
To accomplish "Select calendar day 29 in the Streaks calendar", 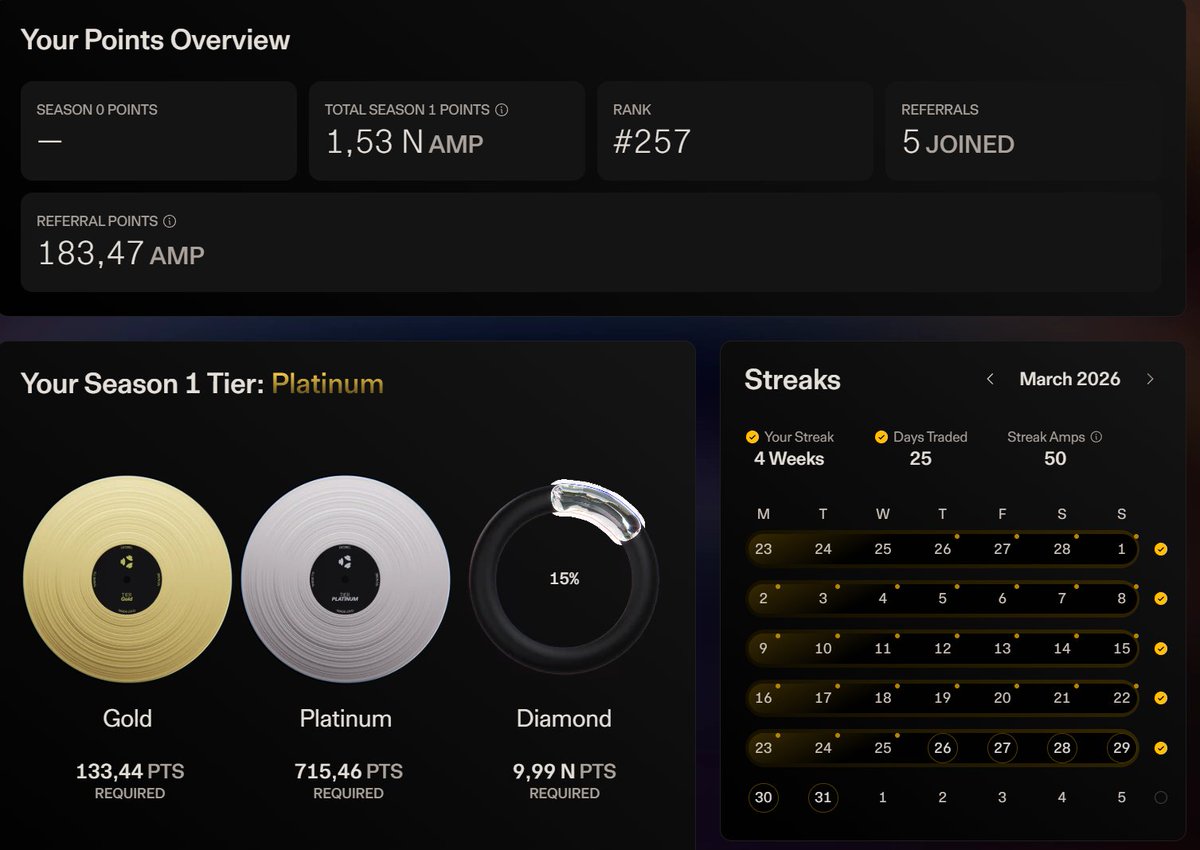I will (x=1122, y=748).
